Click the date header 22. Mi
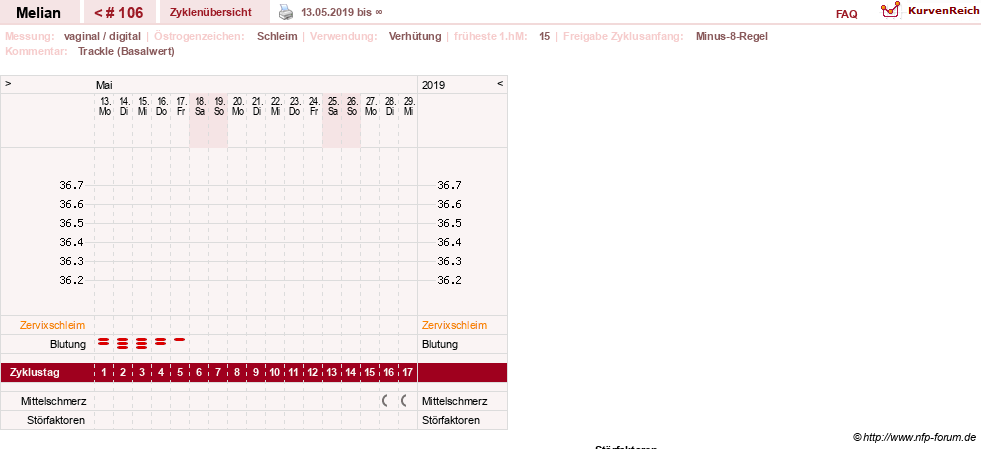Viewport: 981px width, 449px height. click(276, 106)
